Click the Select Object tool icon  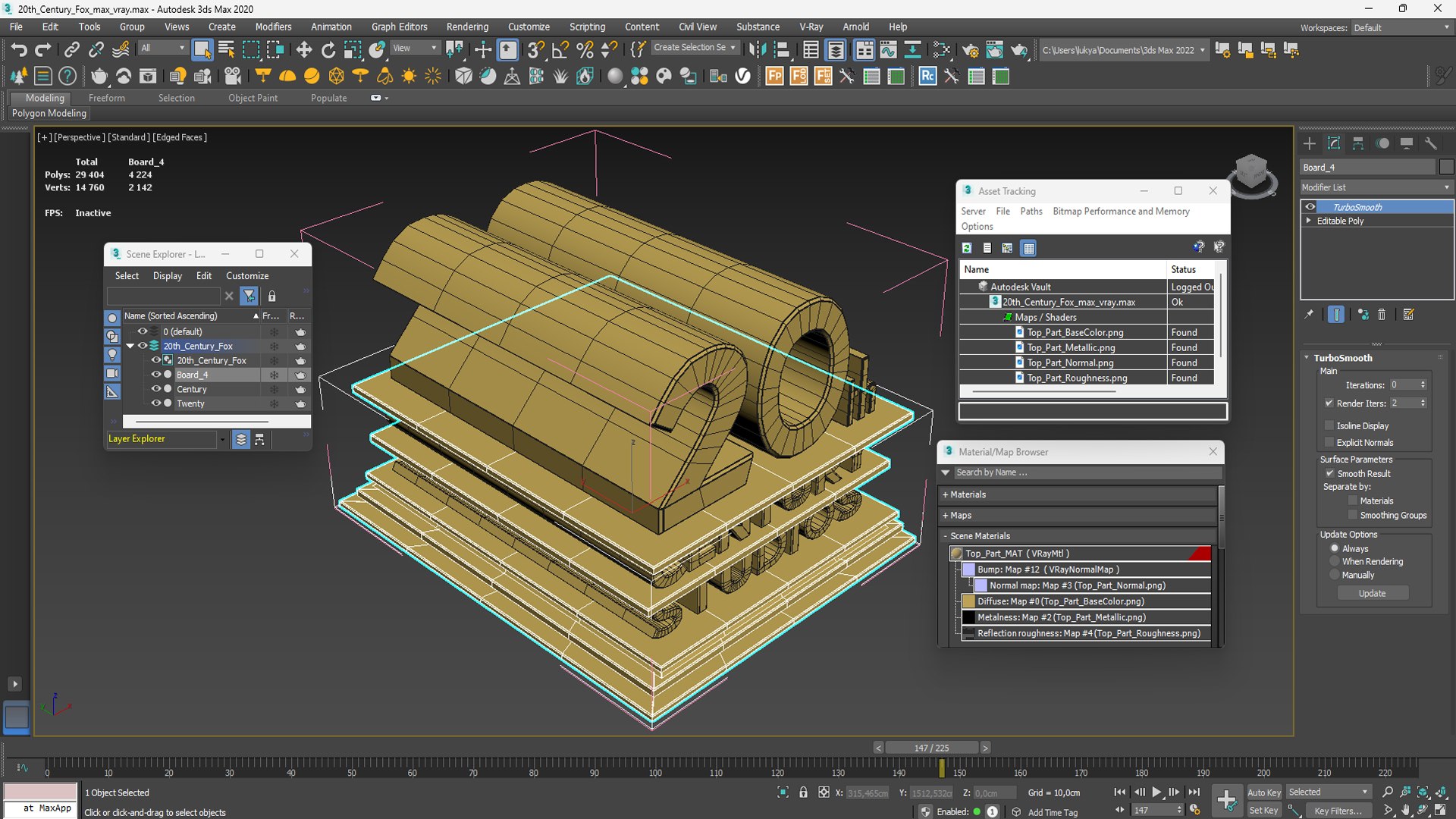click(x=202, y=50)
